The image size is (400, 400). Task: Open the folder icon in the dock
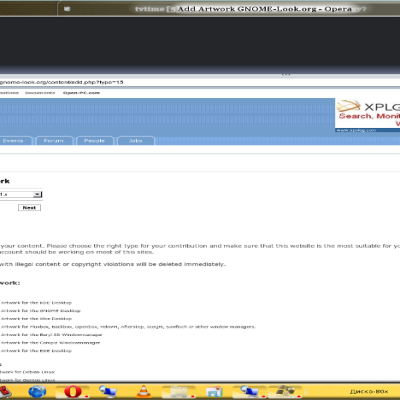point(178,392)
